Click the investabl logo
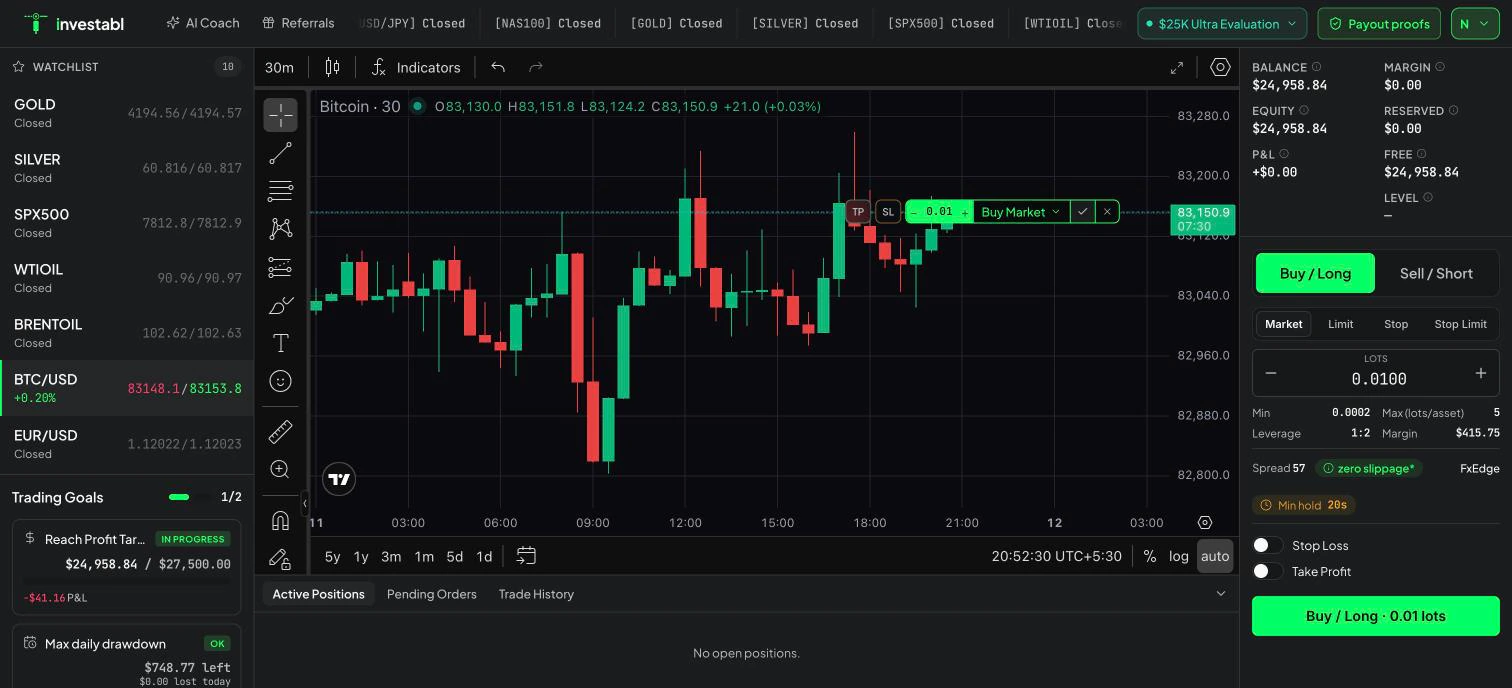The width and height of the screenshot is (1512, 688). coord(74,23)
